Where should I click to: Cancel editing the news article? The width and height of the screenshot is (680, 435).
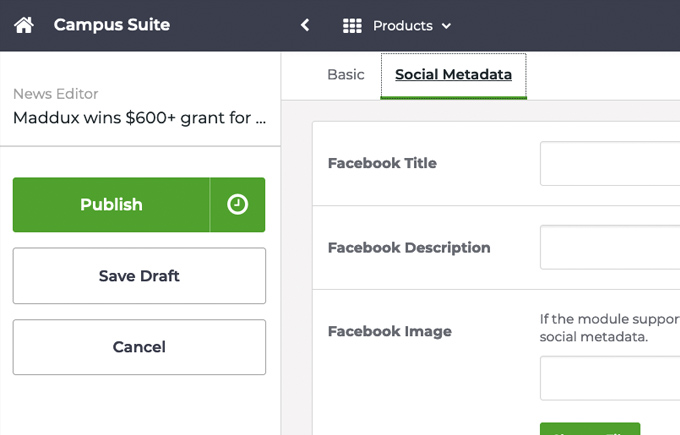[139, 347]
